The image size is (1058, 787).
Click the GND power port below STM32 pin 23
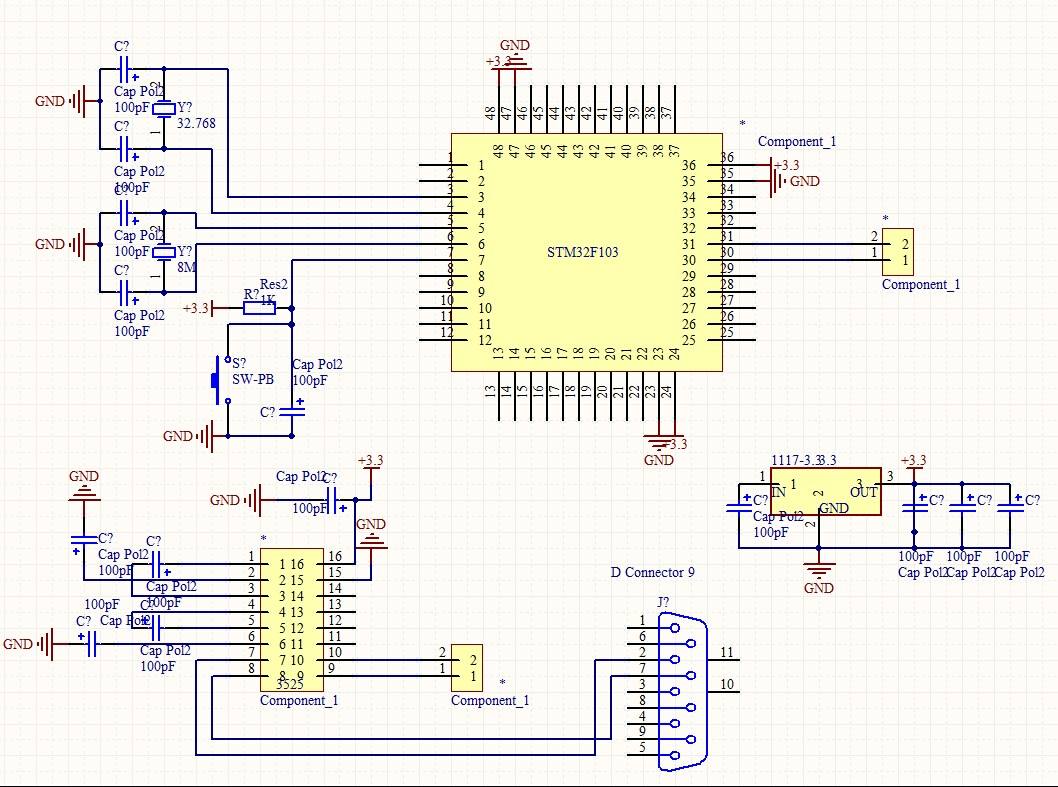(659, 451)
